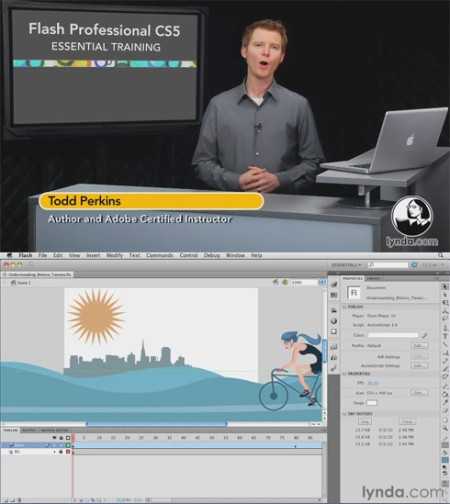The height and width of the screenshot is (504, 450).
Task: Collapse the Publish section in Properties
Action: (x=344, y=307)
